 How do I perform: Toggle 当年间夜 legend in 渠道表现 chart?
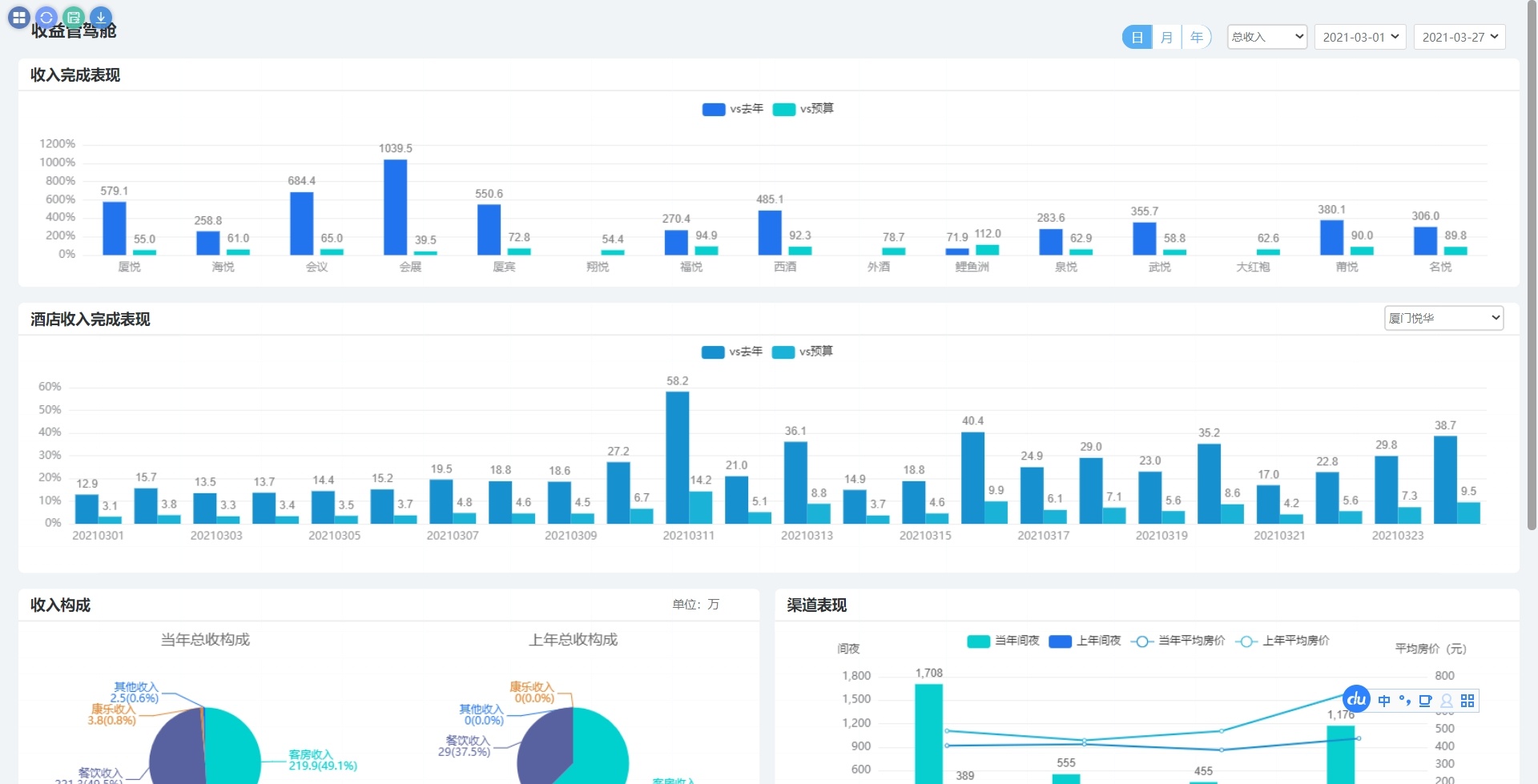1004,641
